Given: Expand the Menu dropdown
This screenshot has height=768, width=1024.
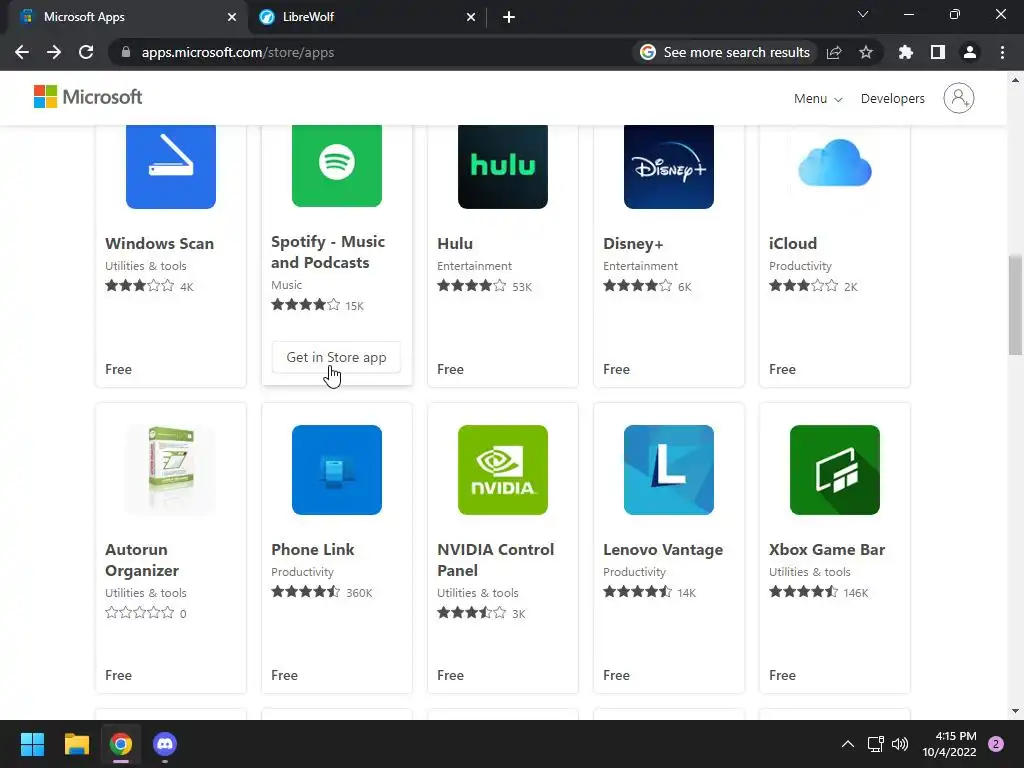Looking at the screenshot, I should [x=818, y=99].
